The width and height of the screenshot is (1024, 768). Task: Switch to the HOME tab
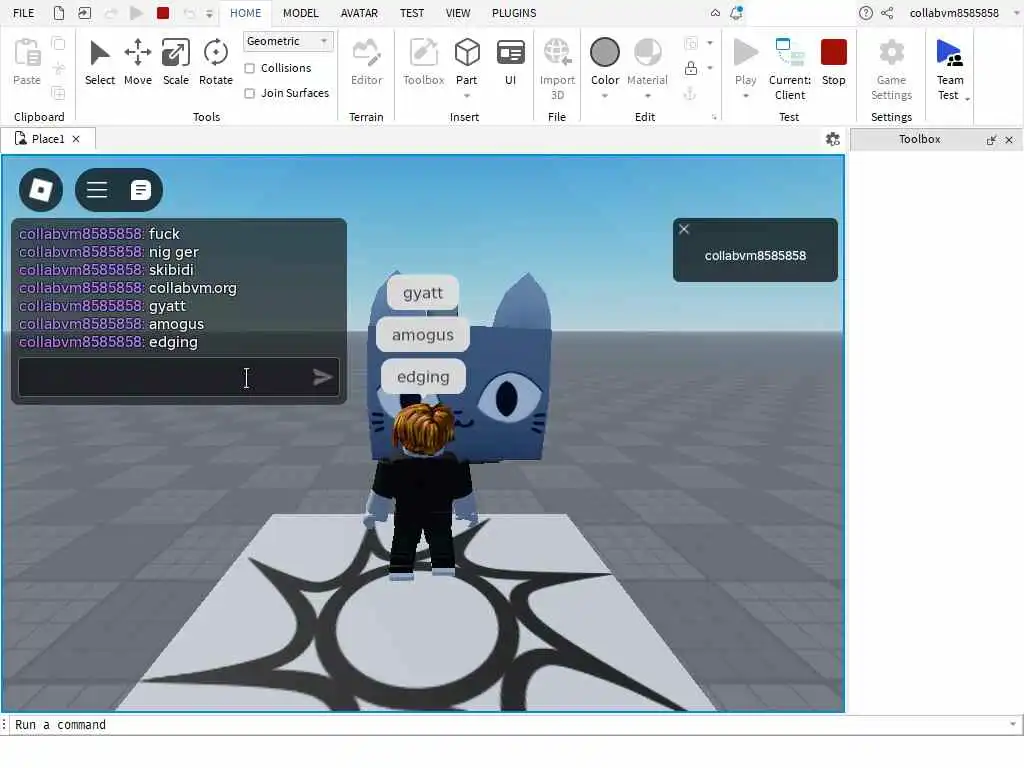[x=245, y=13]
